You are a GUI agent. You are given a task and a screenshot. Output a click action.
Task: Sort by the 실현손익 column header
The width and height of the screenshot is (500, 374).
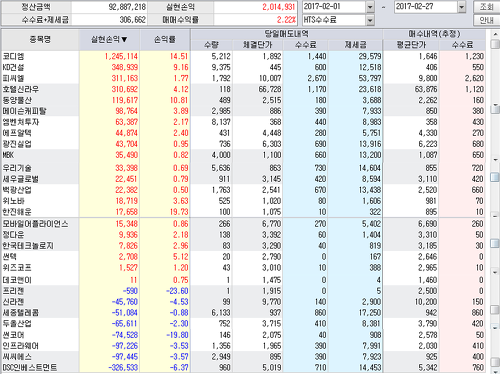109,40
